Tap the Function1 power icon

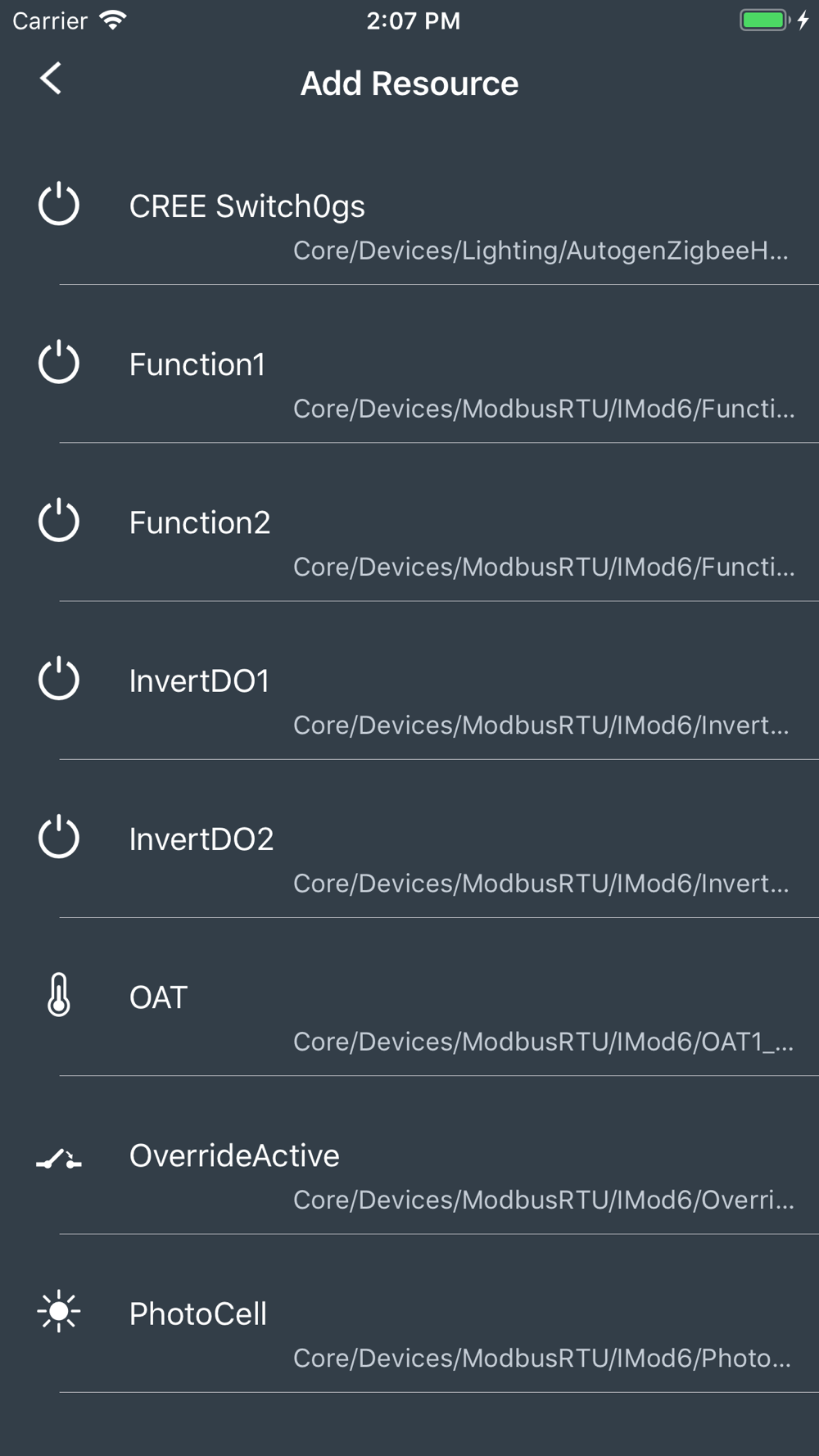(59, 363)
